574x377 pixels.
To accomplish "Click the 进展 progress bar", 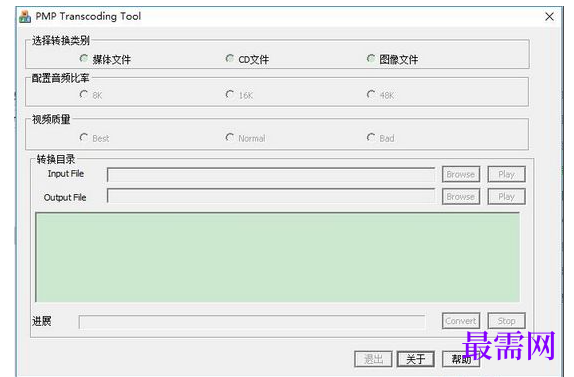I will (x=252, y=322).
